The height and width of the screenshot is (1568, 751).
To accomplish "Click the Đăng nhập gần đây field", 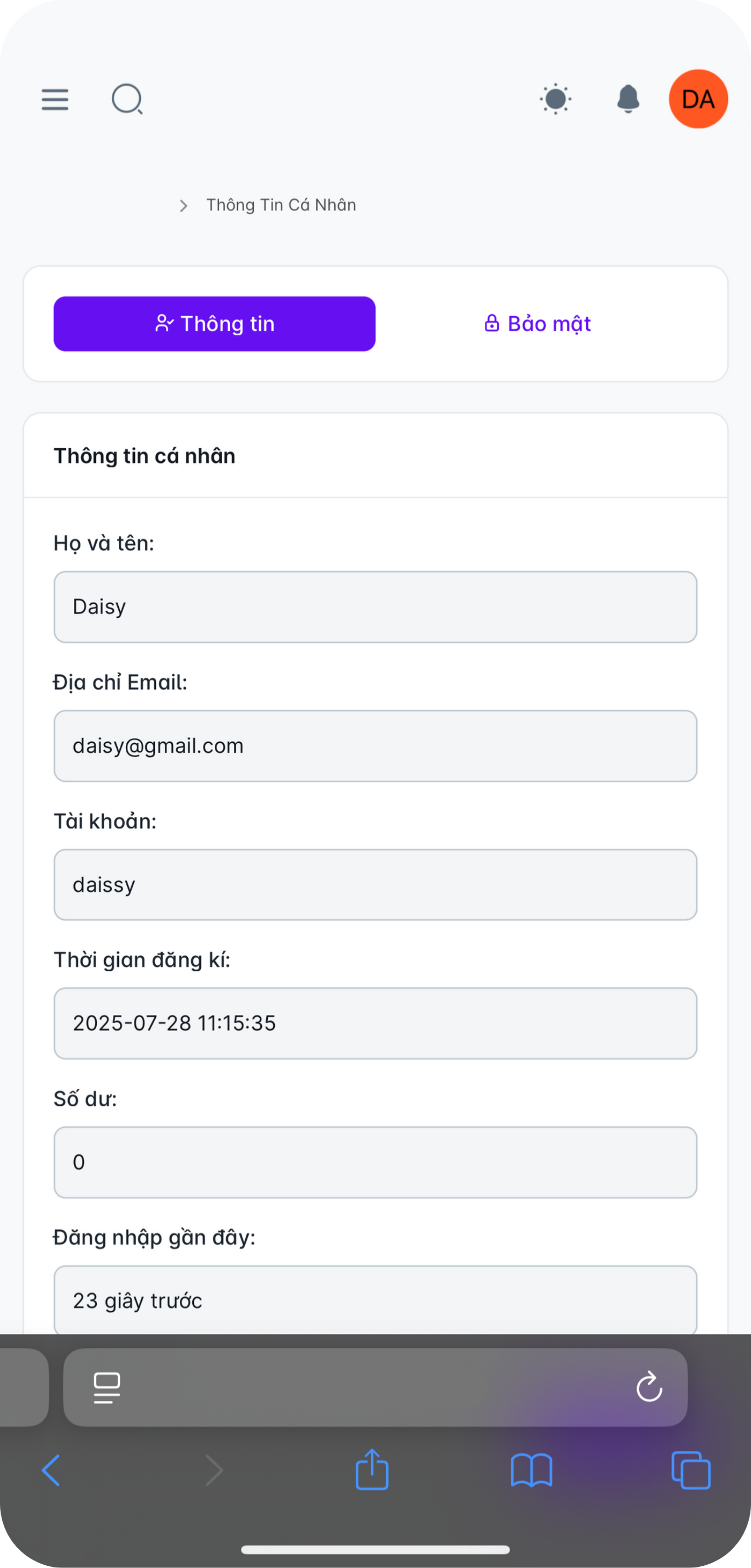I will (375, 1300).
